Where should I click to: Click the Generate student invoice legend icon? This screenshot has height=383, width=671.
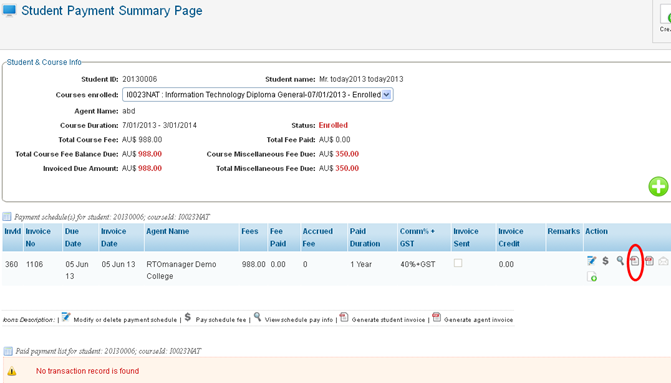point(344,317)
